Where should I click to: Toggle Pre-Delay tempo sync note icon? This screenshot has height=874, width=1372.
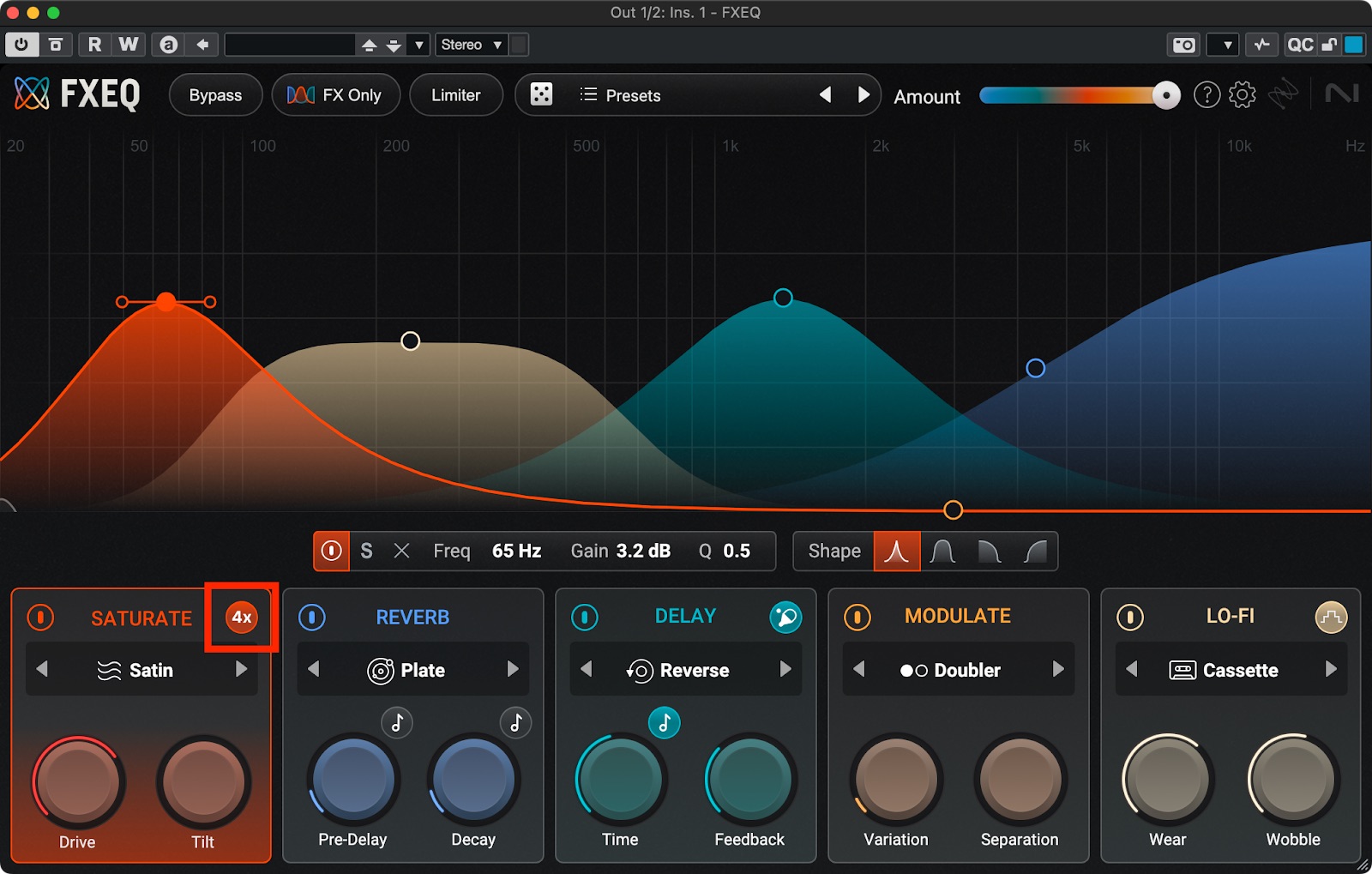(397, 723)
